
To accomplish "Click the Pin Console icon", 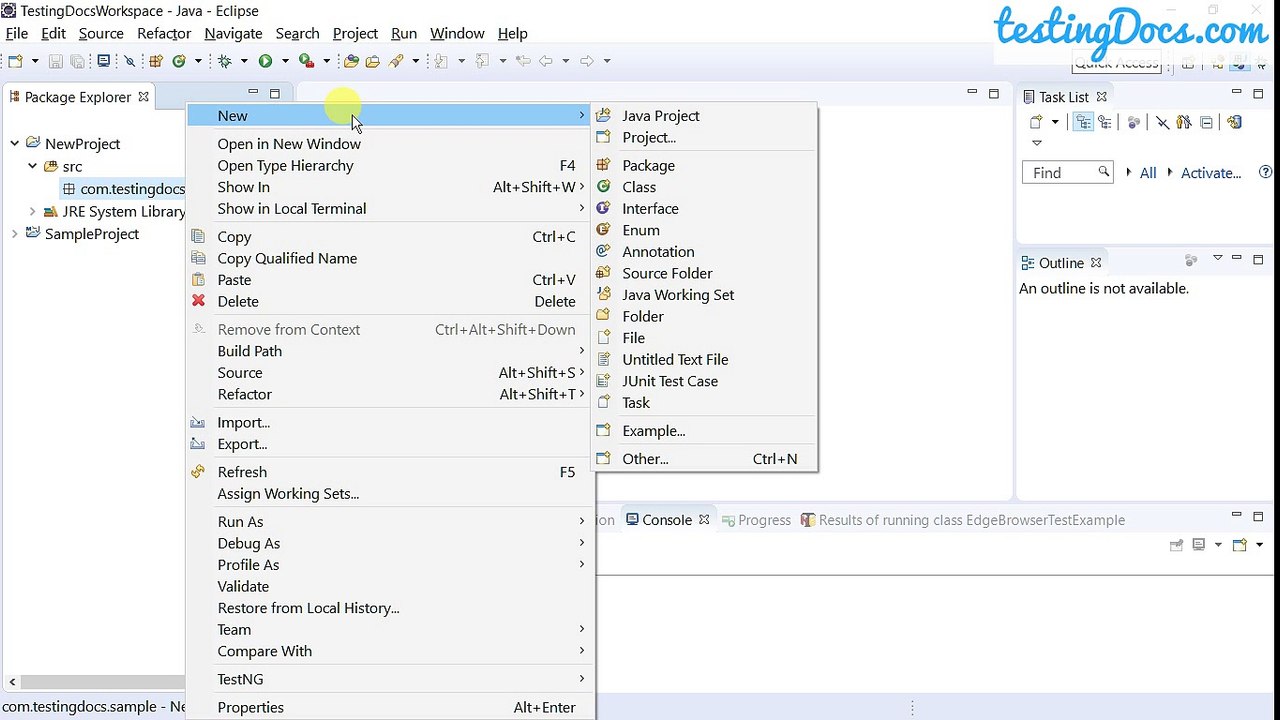I will (x=1176, y=545).
